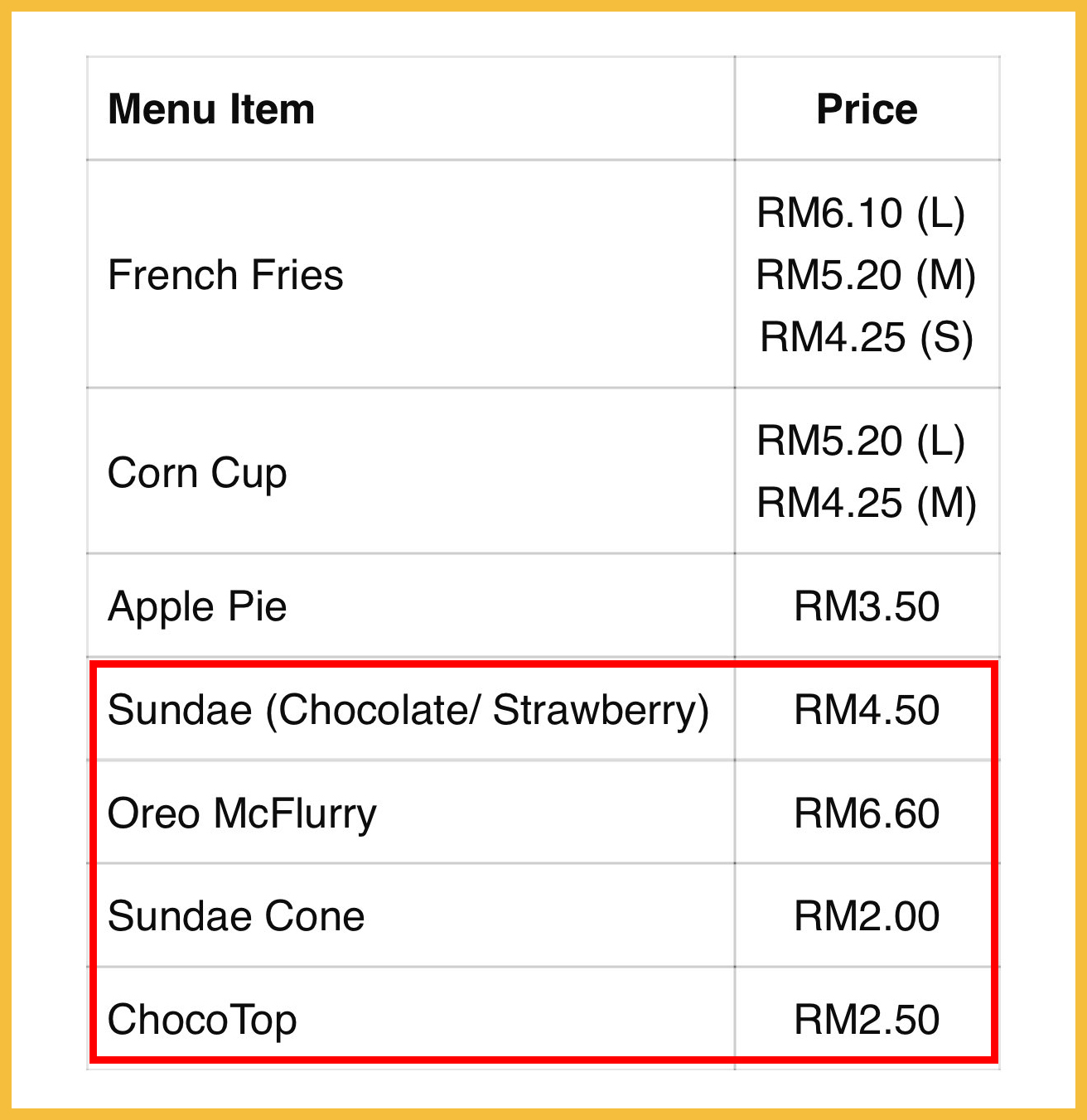This screenshot has width=1087, height=1120.
Task: Select the RM4.50 Sundae price
Action: tap(867, 710)
